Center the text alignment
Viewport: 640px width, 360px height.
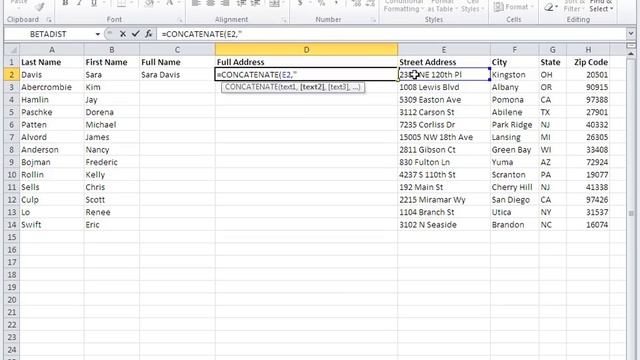click(x=211, y=3)
